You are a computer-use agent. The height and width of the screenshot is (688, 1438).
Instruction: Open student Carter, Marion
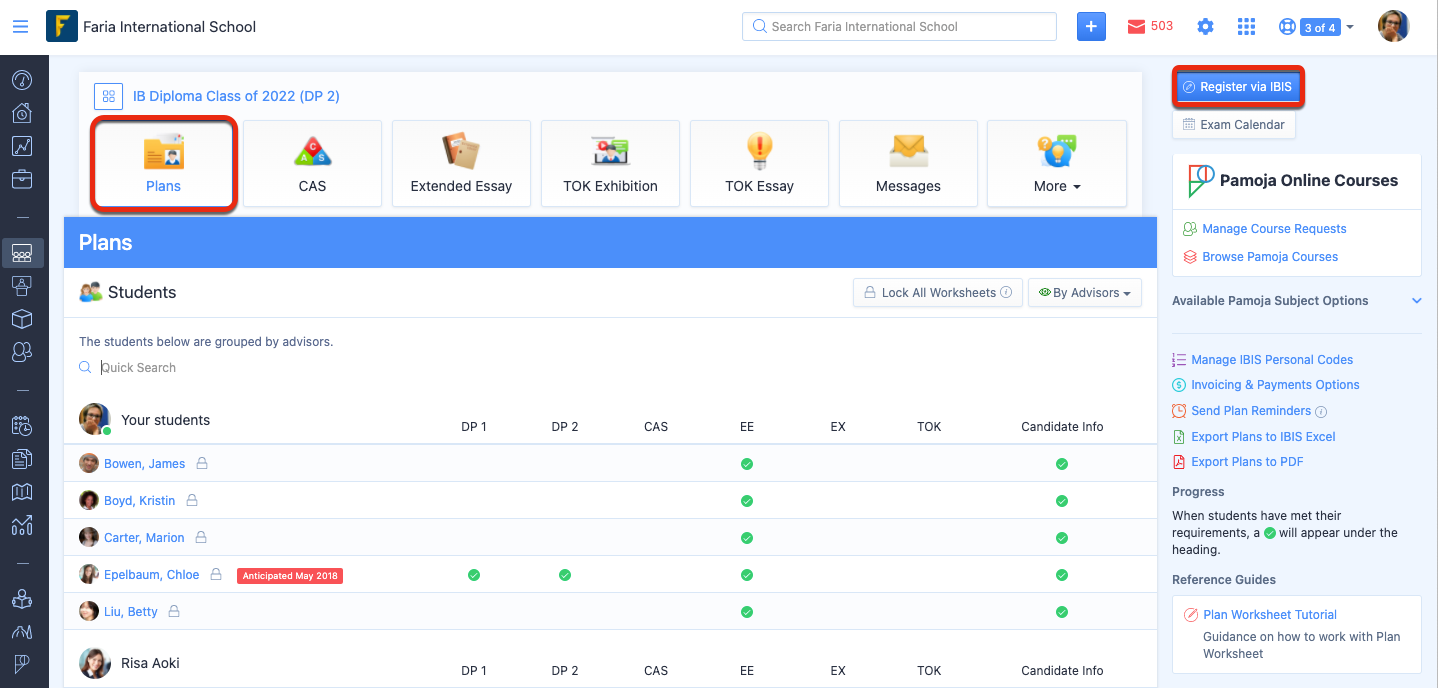[145, 538]
